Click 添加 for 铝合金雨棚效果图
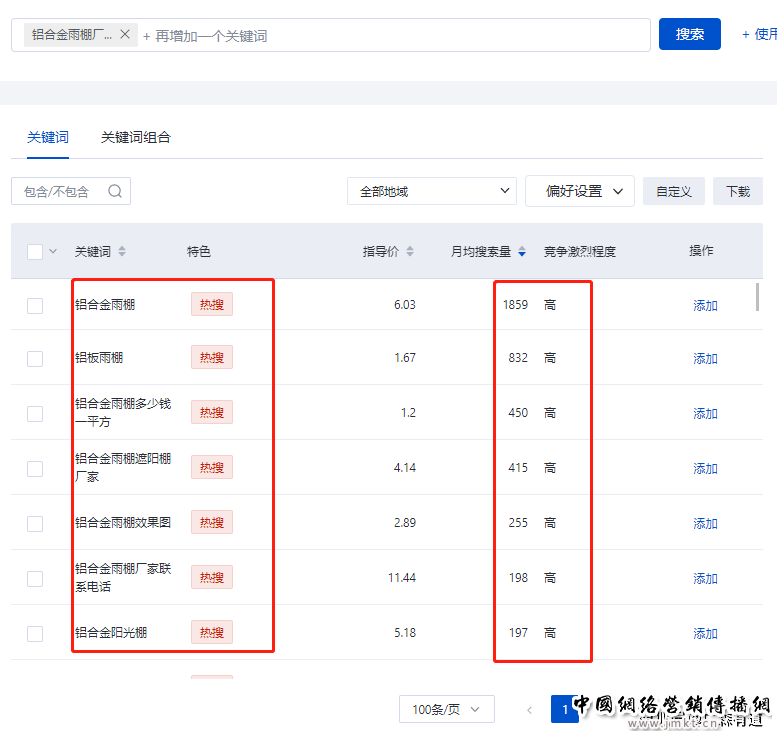777x736 pixels. click(x=705, y=523)
